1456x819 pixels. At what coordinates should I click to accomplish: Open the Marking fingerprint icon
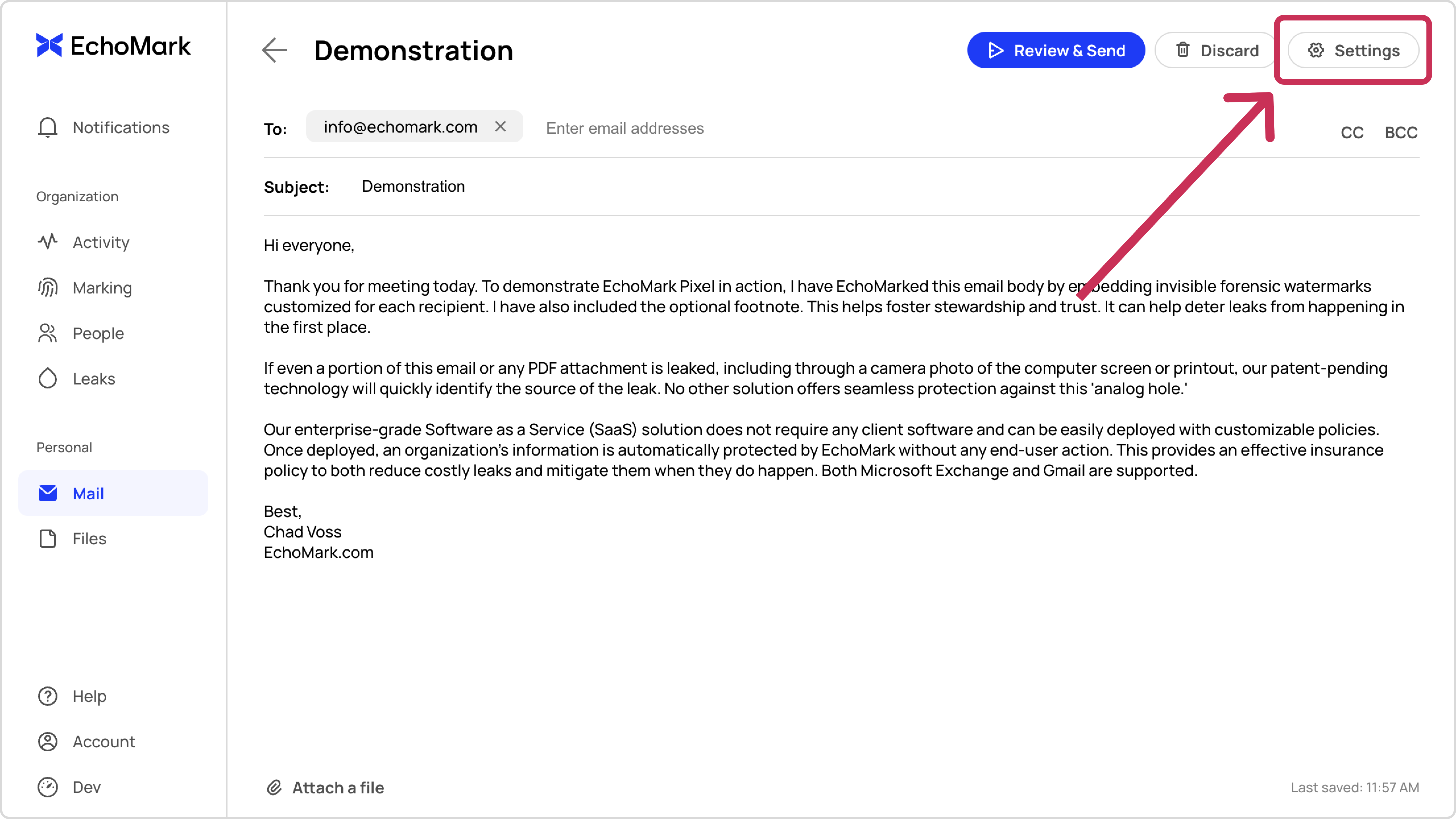(47, 288)
